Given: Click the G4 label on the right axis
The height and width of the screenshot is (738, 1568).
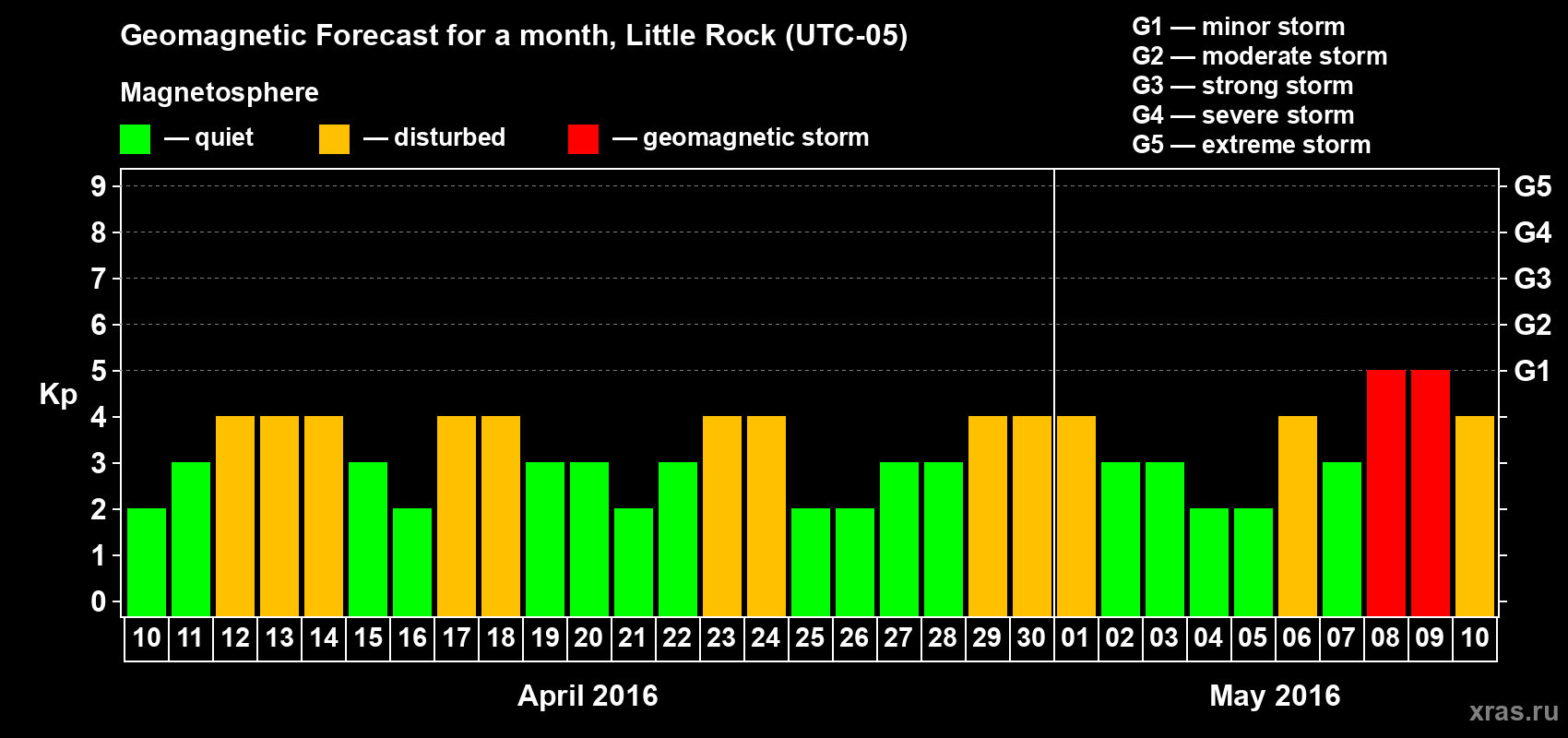Looking at the screenshot, I should 1533,232.
